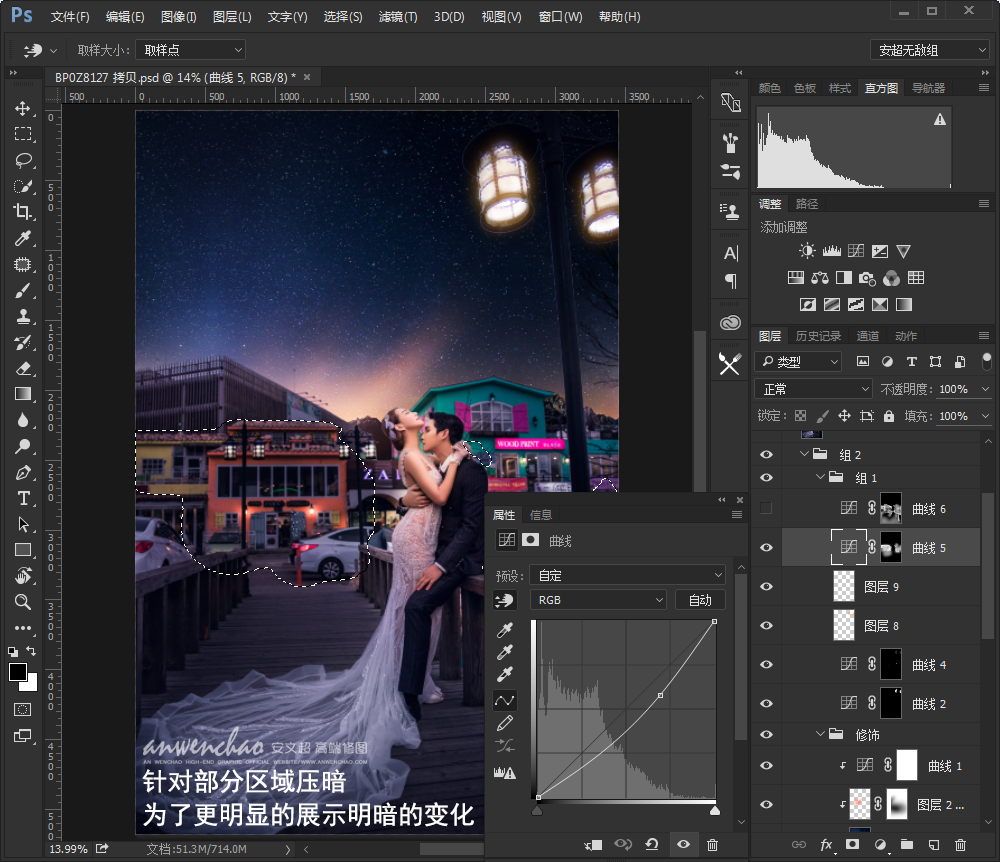Click the curves white point slider
This screenshot has width=1000, height=862.
click(715, 810)
